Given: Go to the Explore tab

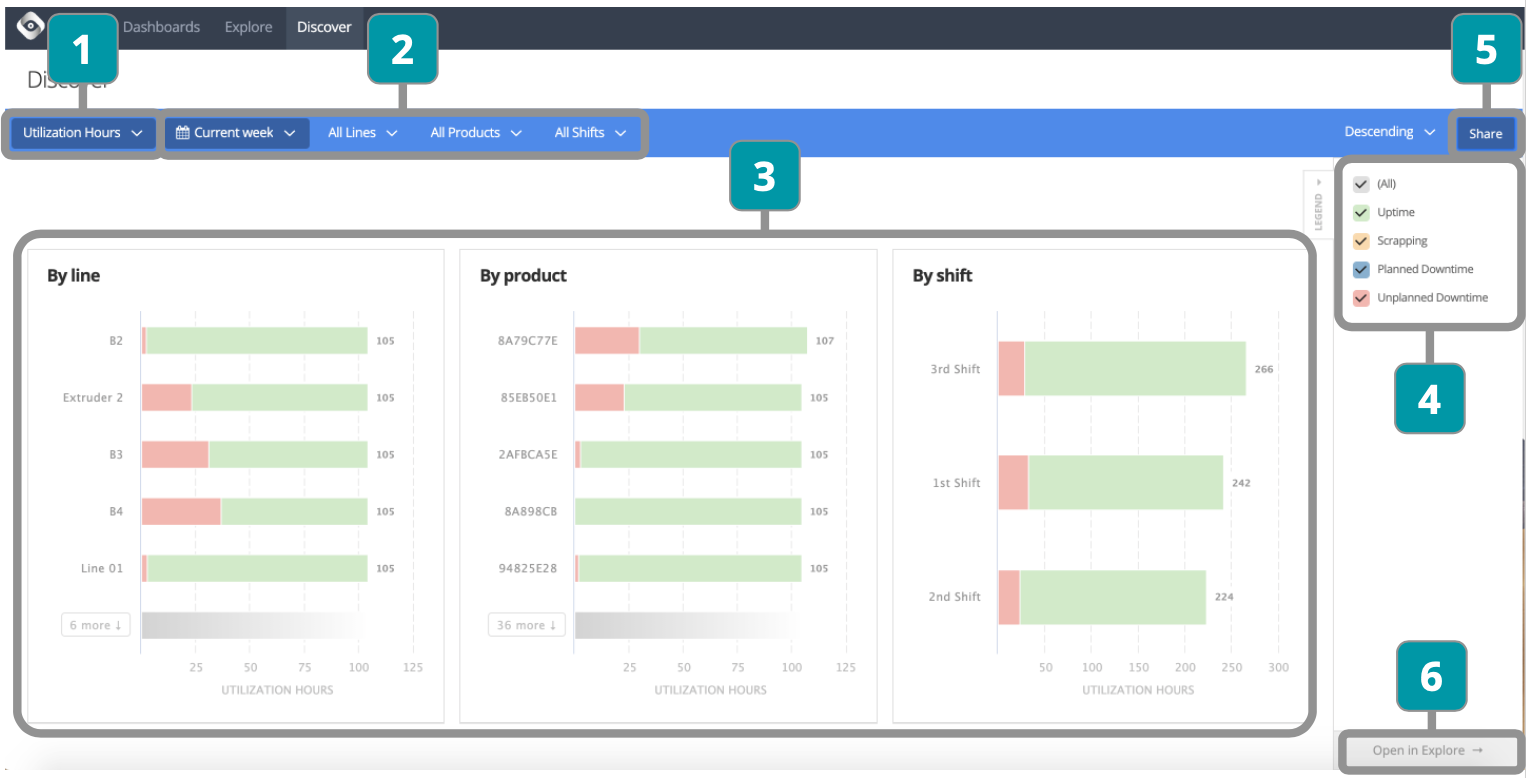Looking at the screenshot, I should 248,27.
